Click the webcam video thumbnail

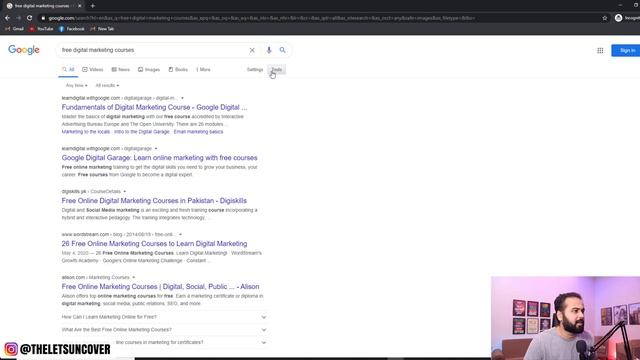point(565,318)
